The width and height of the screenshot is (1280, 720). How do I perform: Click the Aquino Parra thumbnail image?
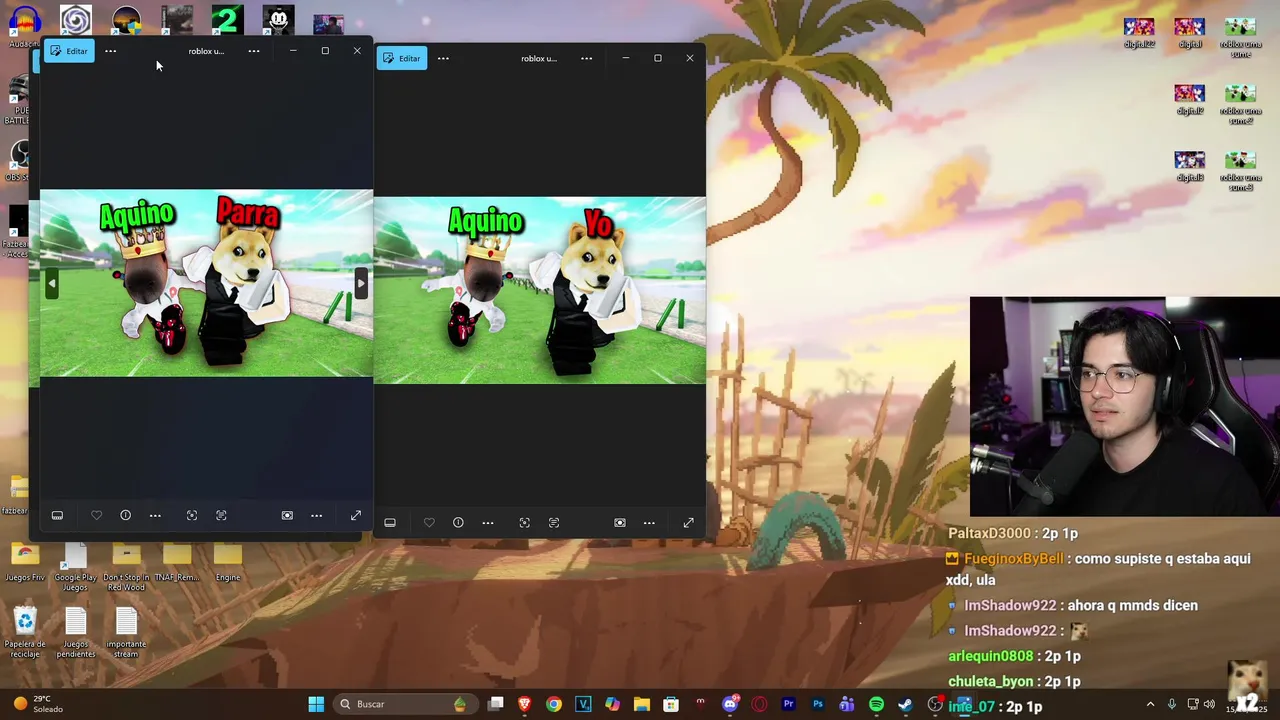206,283
